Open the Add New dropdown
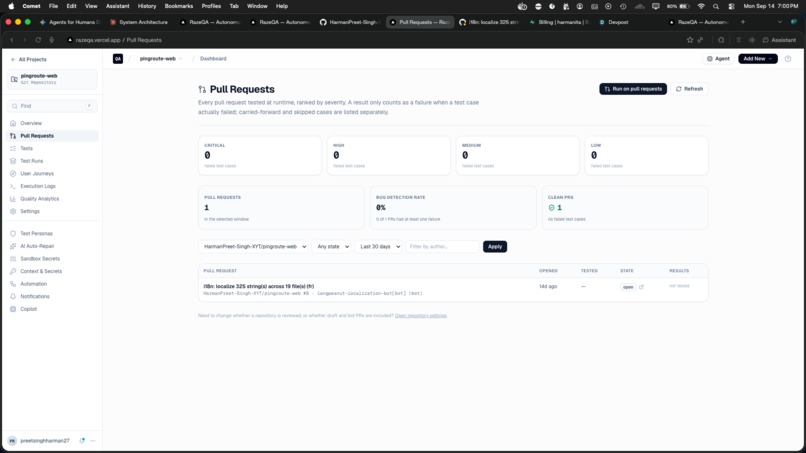 tap(758, 59)
